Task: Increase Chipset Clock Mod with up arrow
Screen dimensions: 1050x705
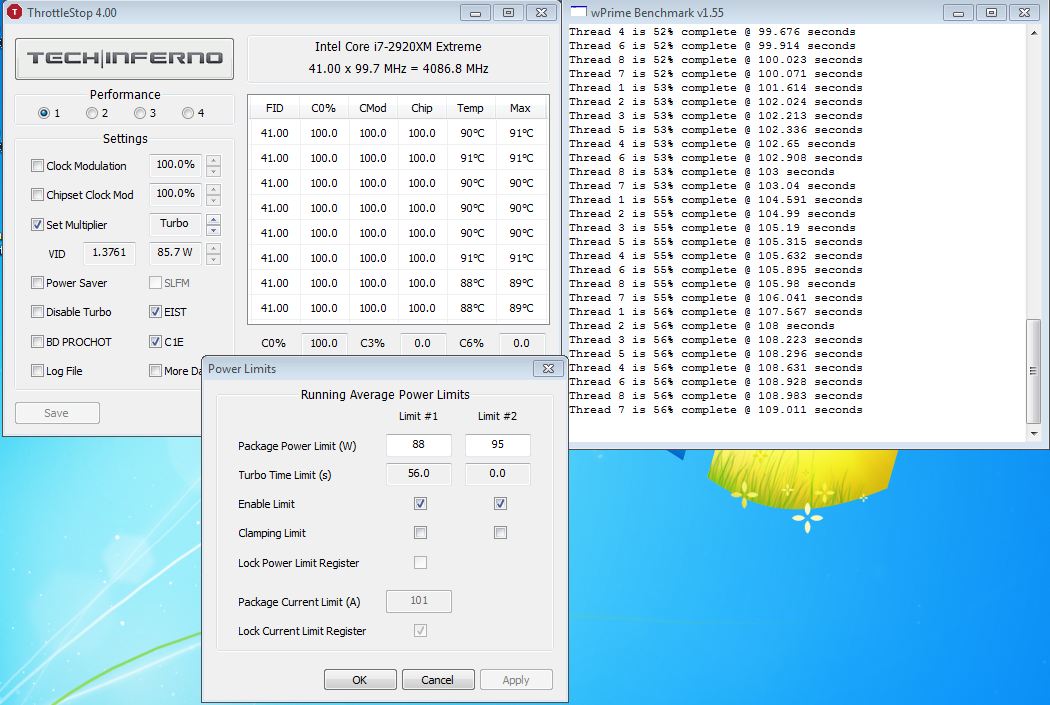Action: 214,189
